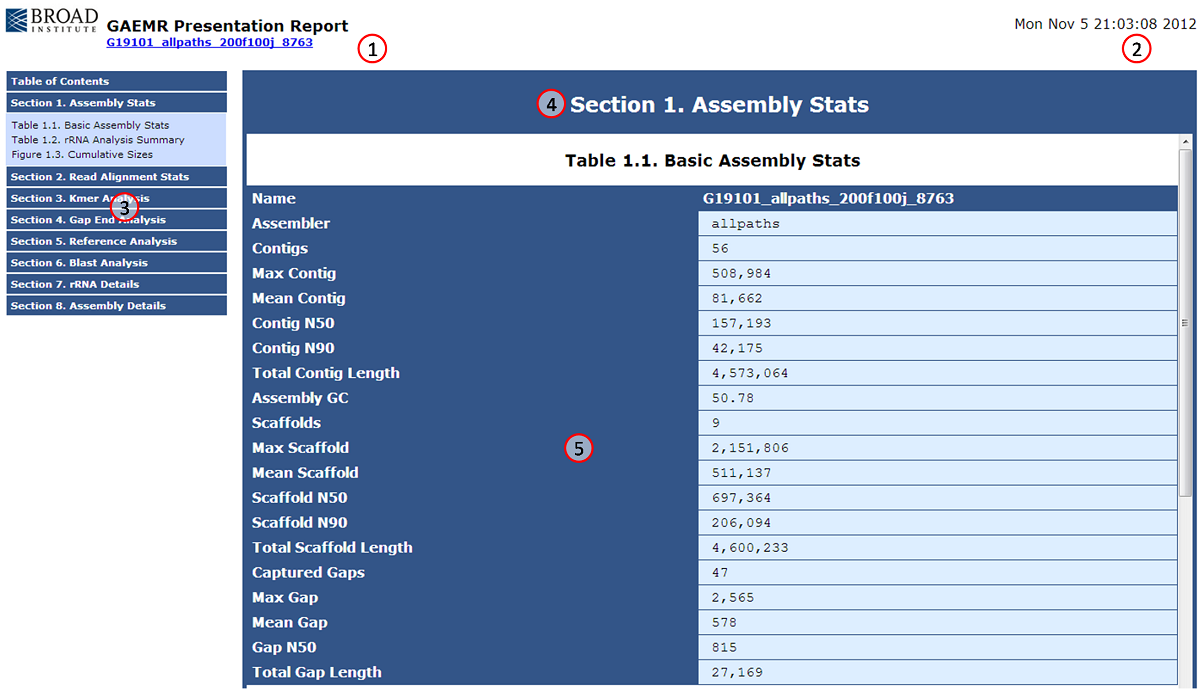The image size is (1200, 689).
Task: Click the Broad Institute logo
Action: pos(52,22)
